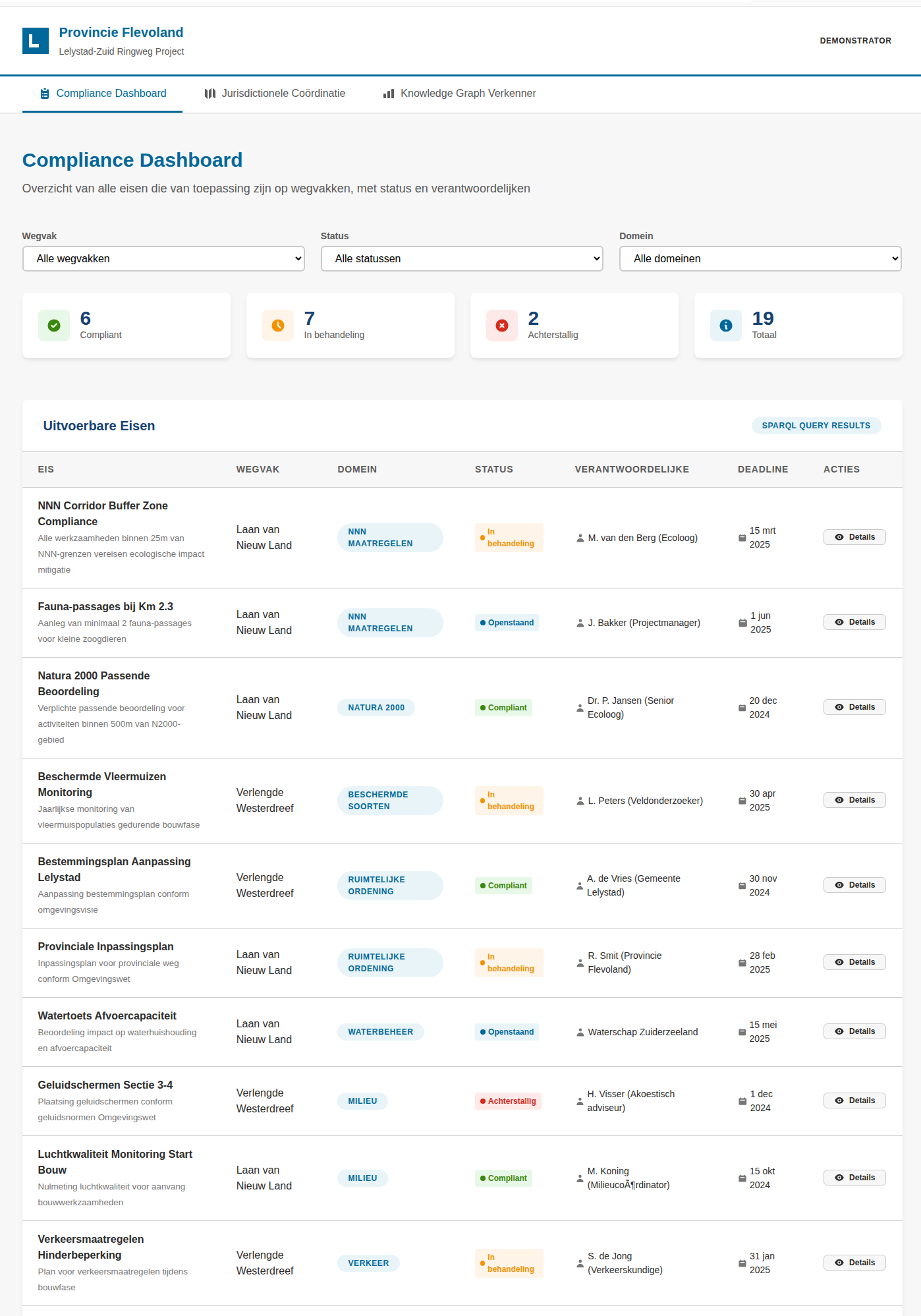Click the 19 Totaal summary card
The height and width of the screenshot is (1316, 921).
[x=798, y=326]
